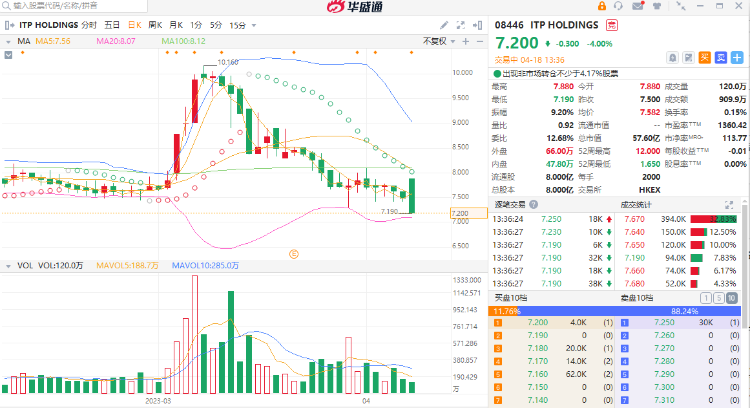Collapse the left sidebar panel icon
The height and width of the screenshot is (408, 750).
pyautogui.click(x=10, y=25)
